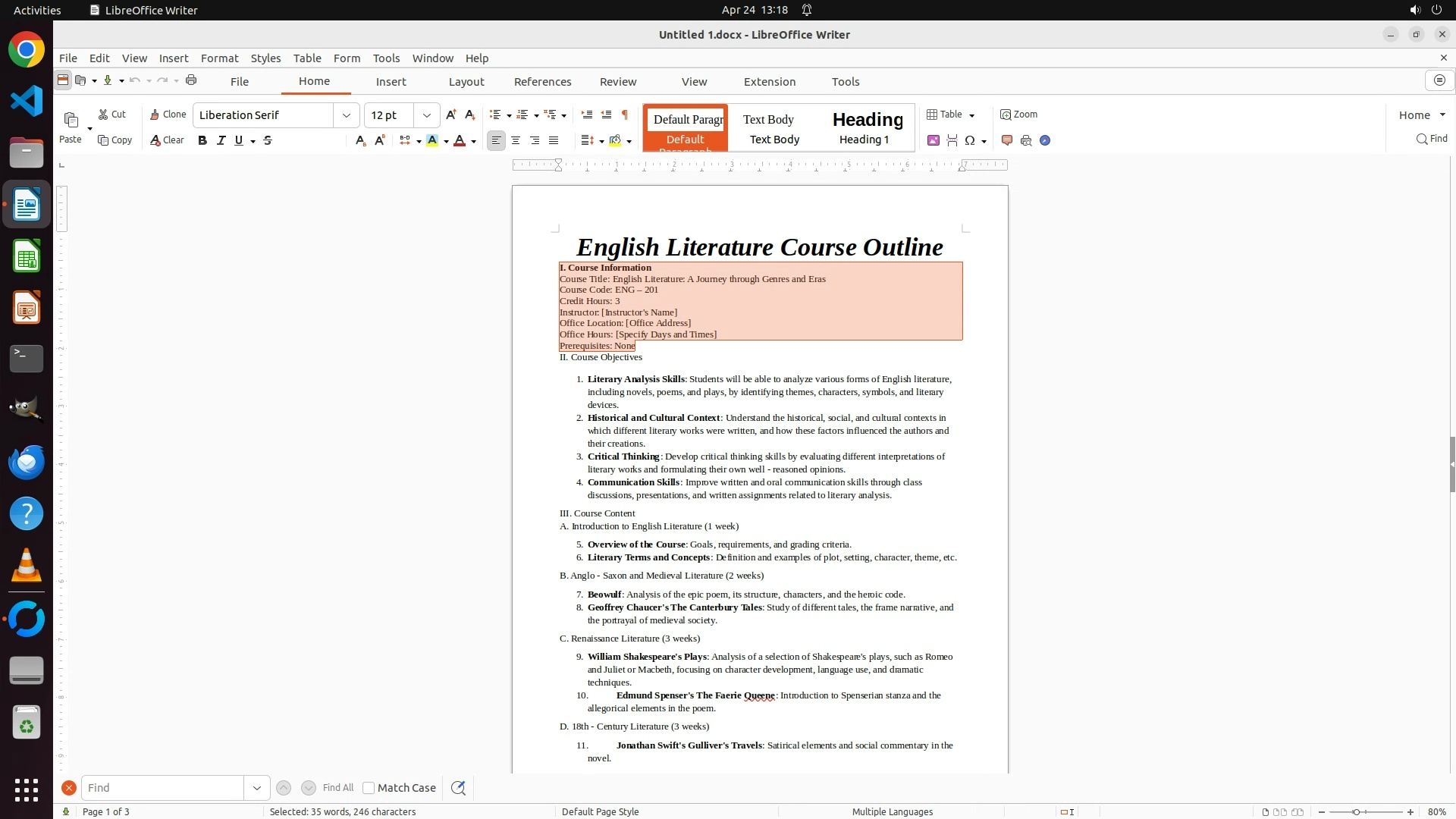Click the subscript icon
The image size is (1456, 819).
pos(360,140)
